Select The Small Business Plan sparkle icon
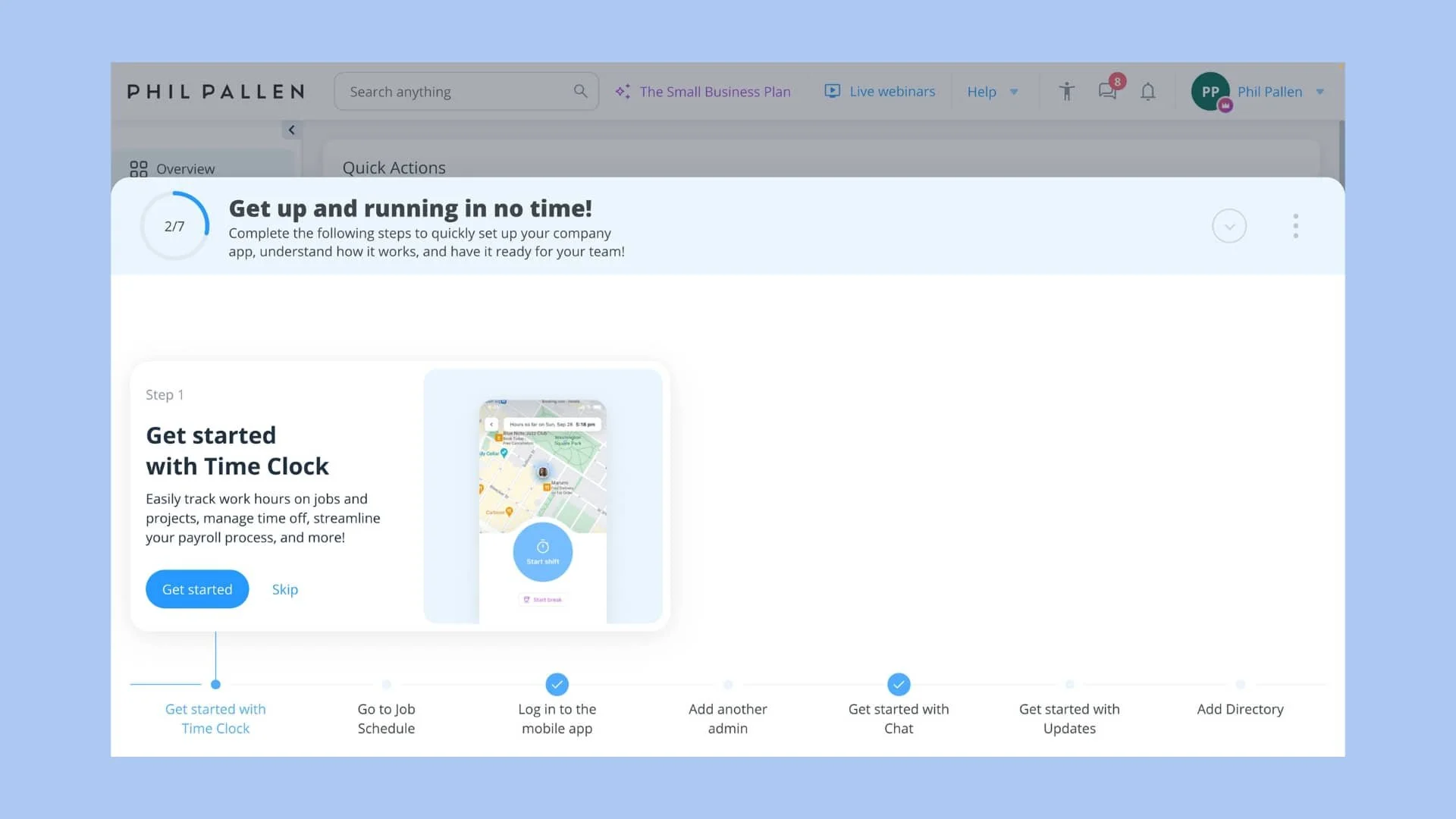 coord(623,91)
